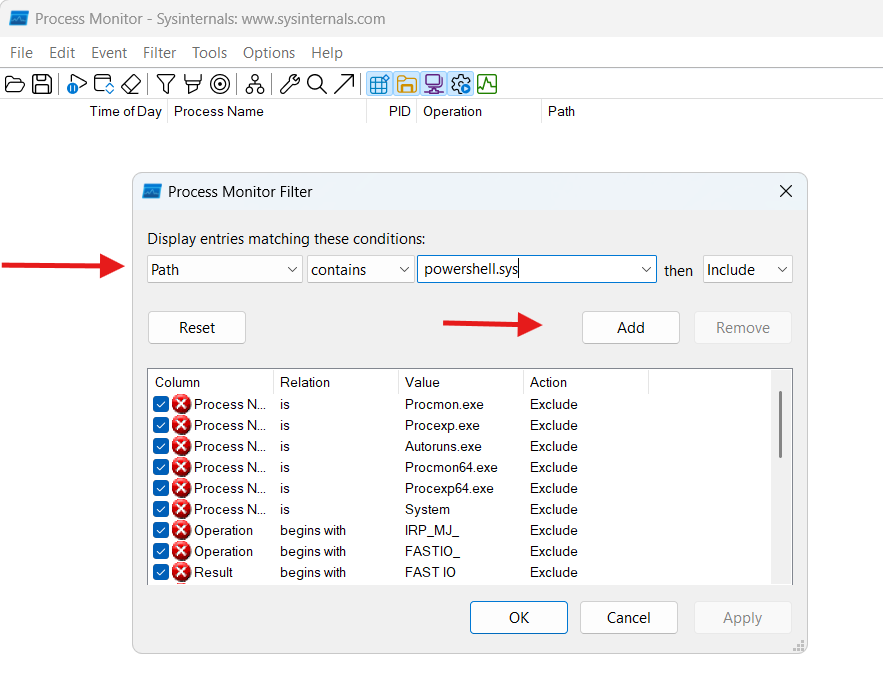The width and height of the screenshot is (883, 677).
Task: Click the red exclude icon on the Autoruns.exe row
Action: point(181,446)
